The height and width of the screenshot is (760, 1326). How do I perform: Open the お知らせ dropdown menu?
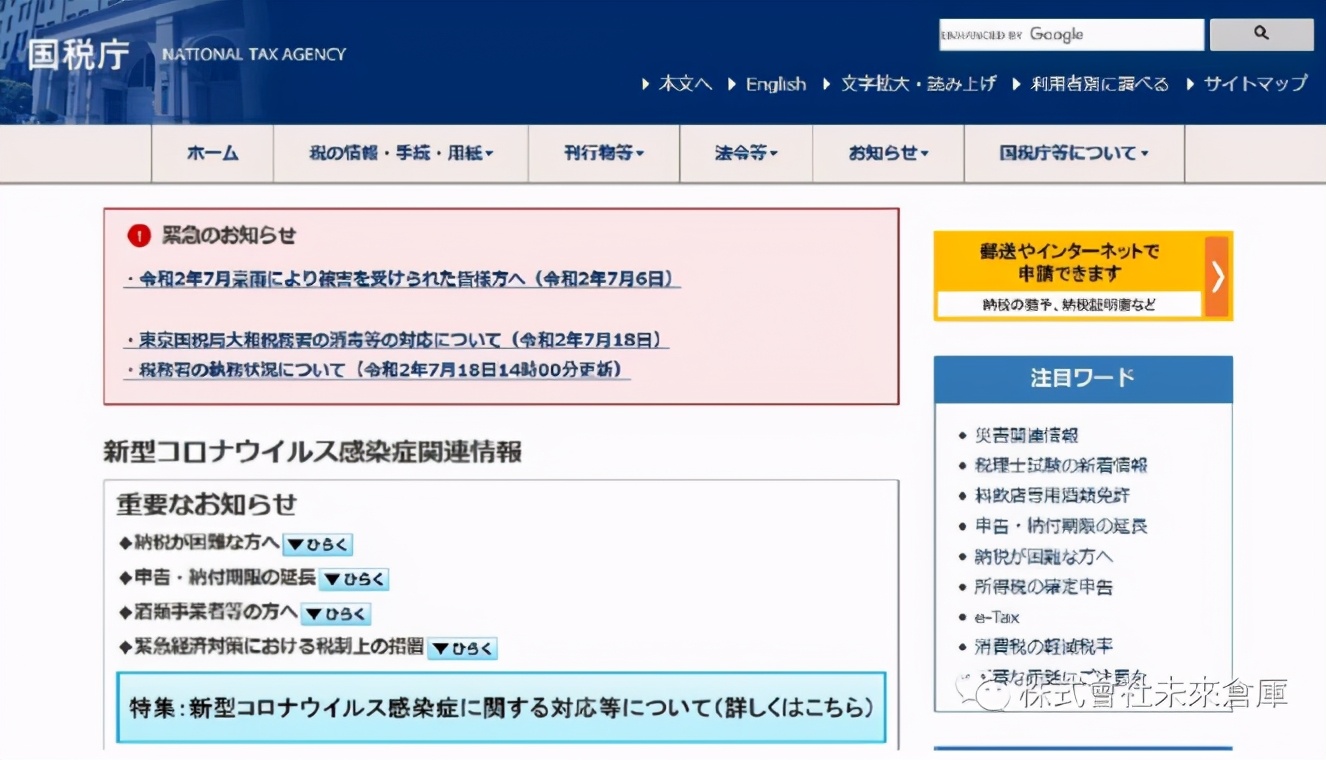click(885, 153)
